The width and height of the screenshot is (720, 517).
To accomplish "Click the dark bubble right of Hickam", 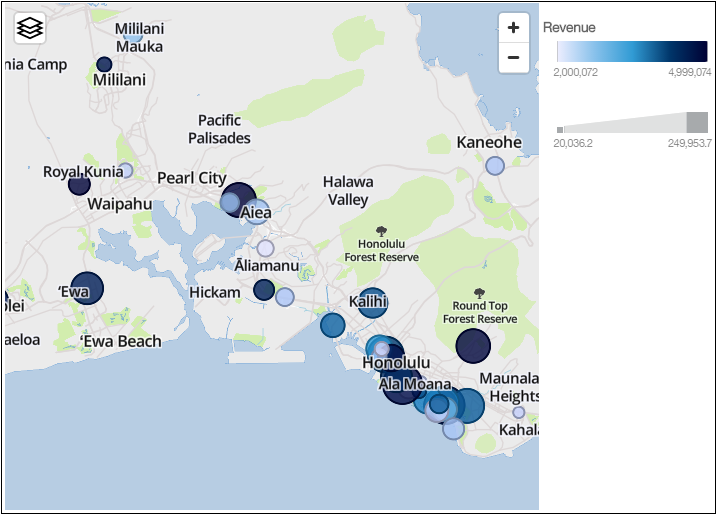I will (264, 290).
